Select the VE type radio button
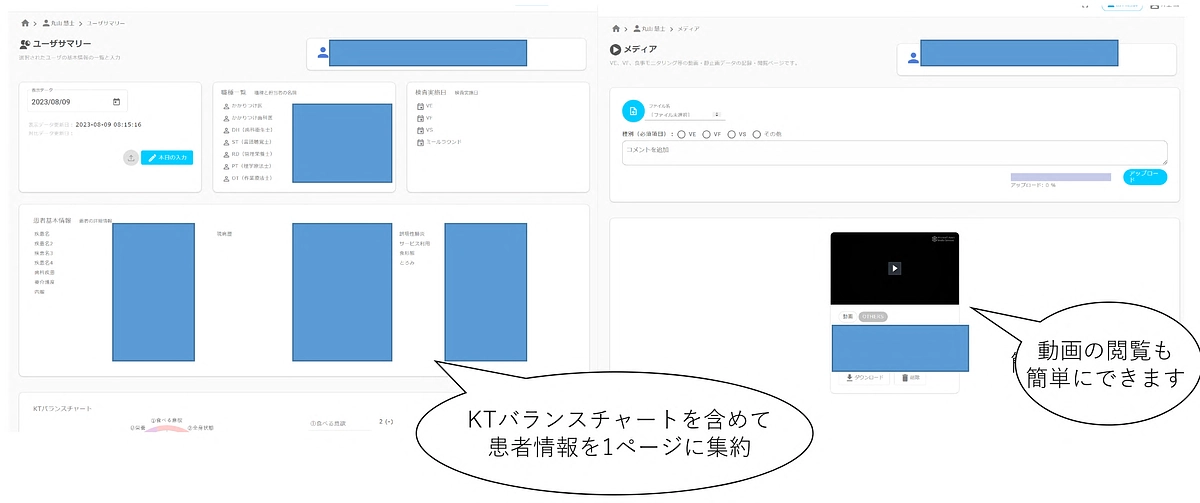The width and height of the screenshot is (1200, 503). 682,133
